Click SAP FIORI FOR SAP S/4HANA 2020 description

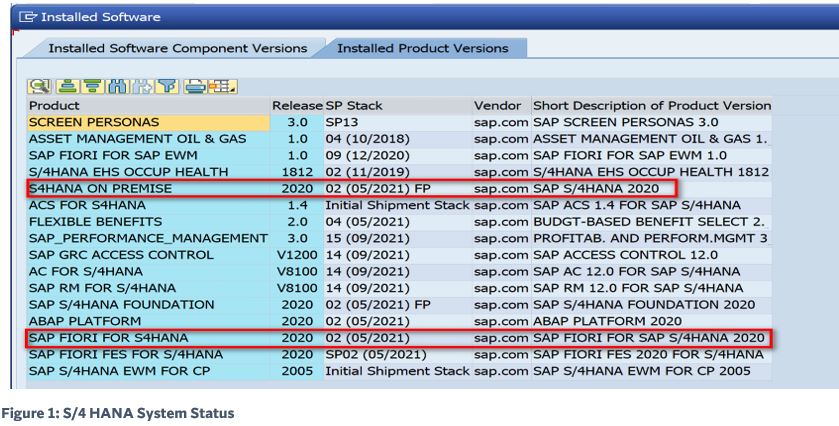(651, 338)
